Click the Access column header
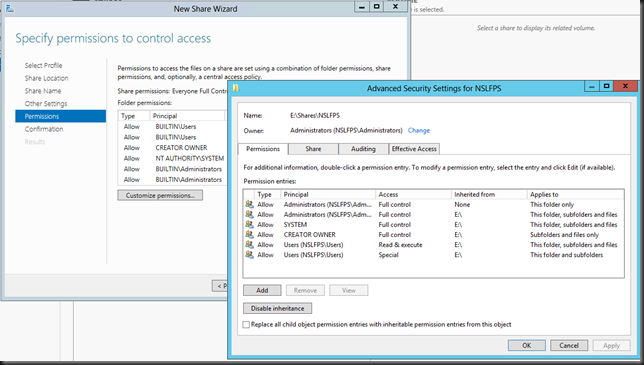 (x=413, y=194)
